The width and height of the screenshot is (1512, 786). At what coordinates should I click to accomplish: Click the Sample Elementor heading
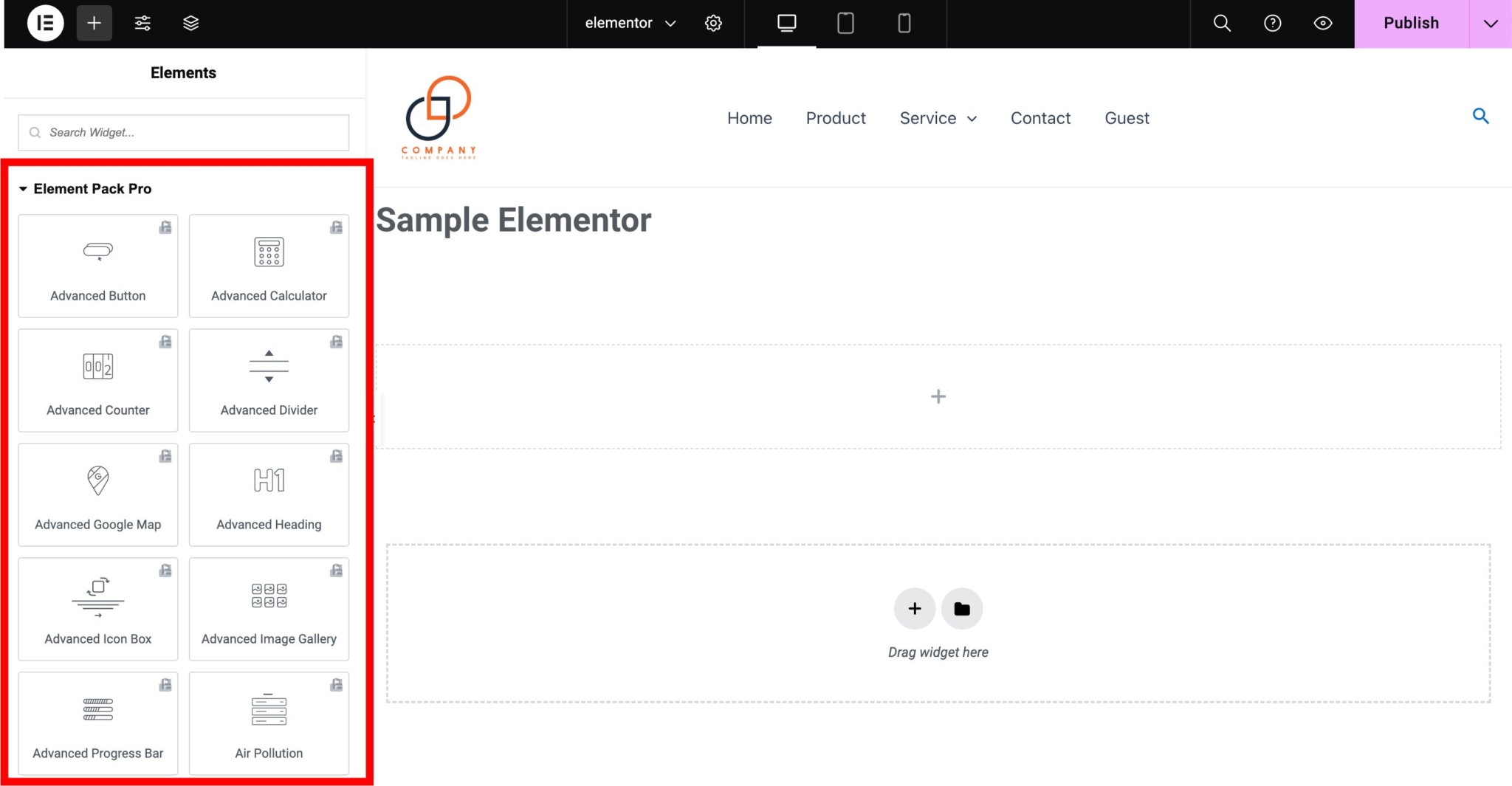514,220
